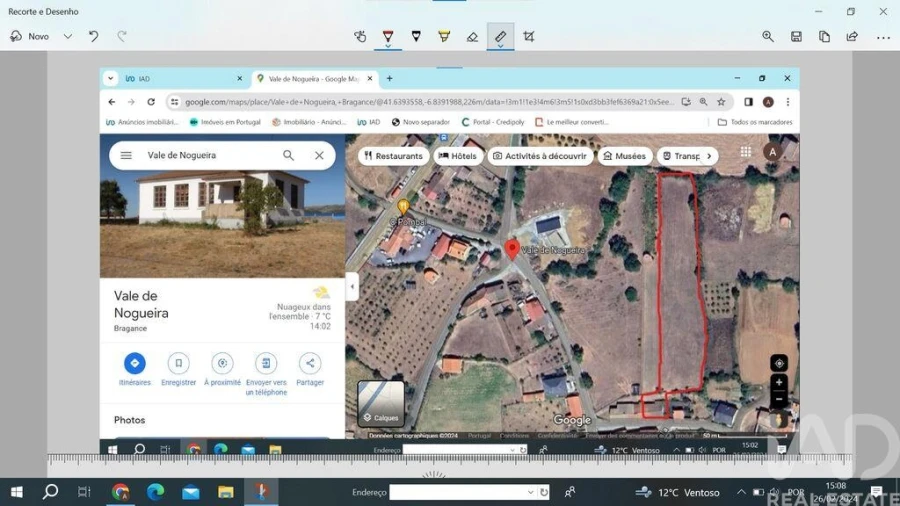Viewport: 900px width, 506px height.
Task: Select the red ballpoint pen tool
Action: (x=388, y=37)
